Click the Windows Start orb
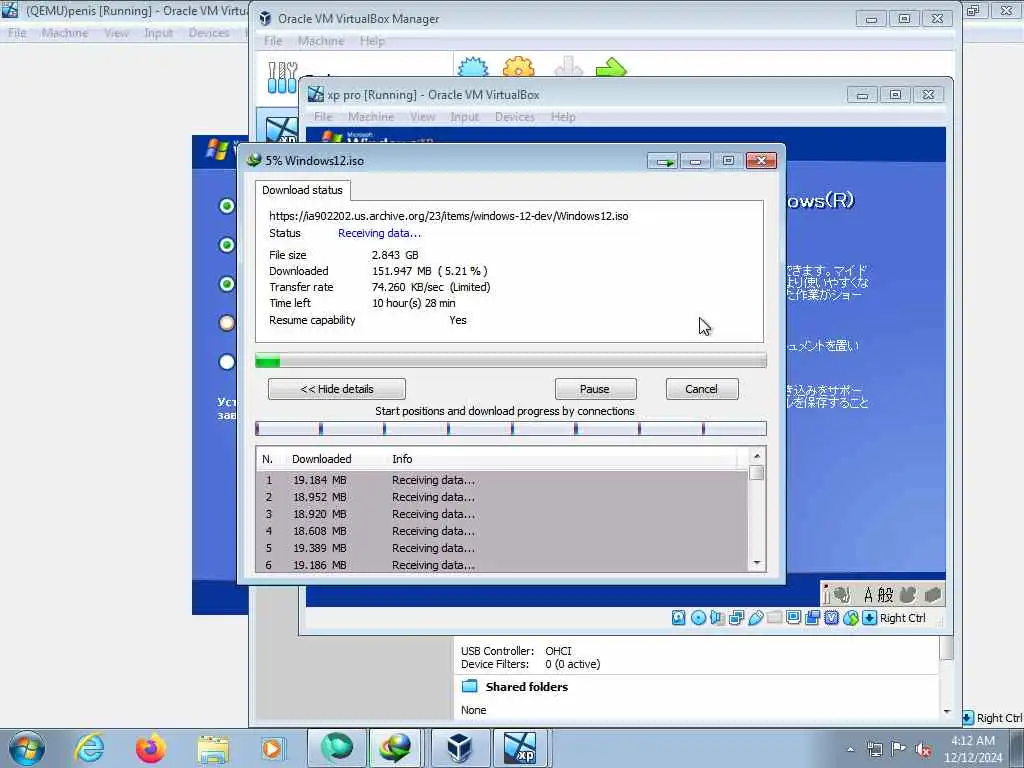Image resolution: width=1024 pixels, height=768 pixels. click(27, 748)
